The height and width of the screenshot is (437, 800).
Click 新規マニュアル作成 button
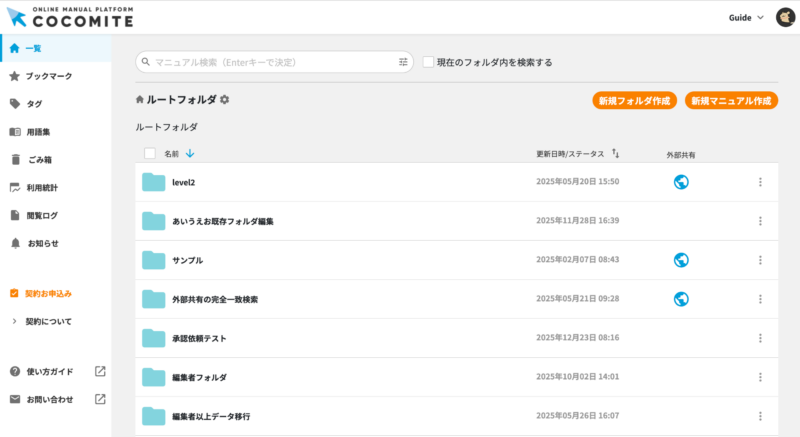pos(731,101)
